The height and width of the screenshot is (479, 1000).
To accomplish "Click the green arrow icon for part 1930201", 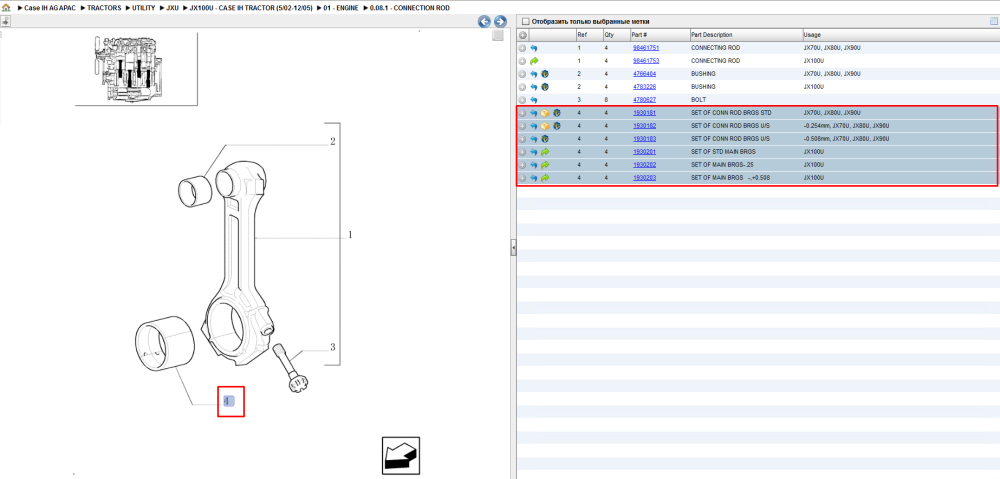I will (545, 152).
